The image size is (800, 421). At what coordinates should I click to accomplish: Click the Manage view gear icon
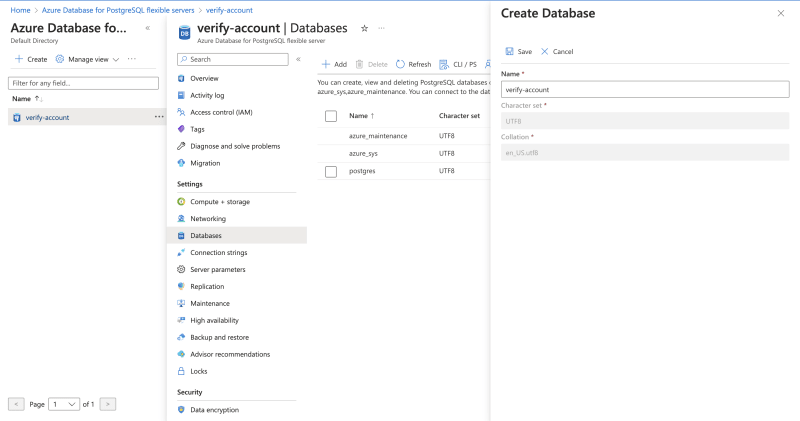pyautogui.click(x=60, y=59)
